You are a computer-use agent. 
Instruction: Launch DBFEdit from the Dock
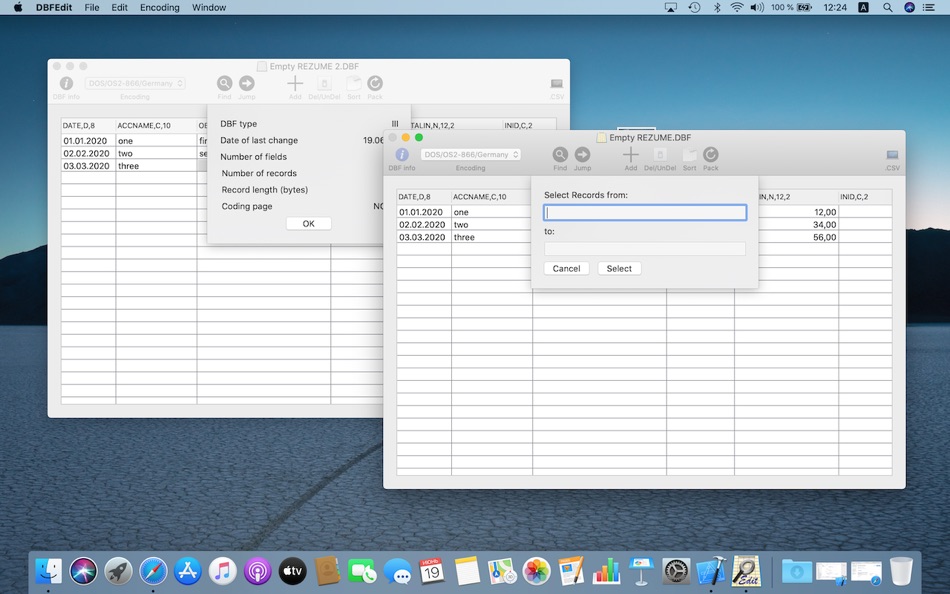747,571
